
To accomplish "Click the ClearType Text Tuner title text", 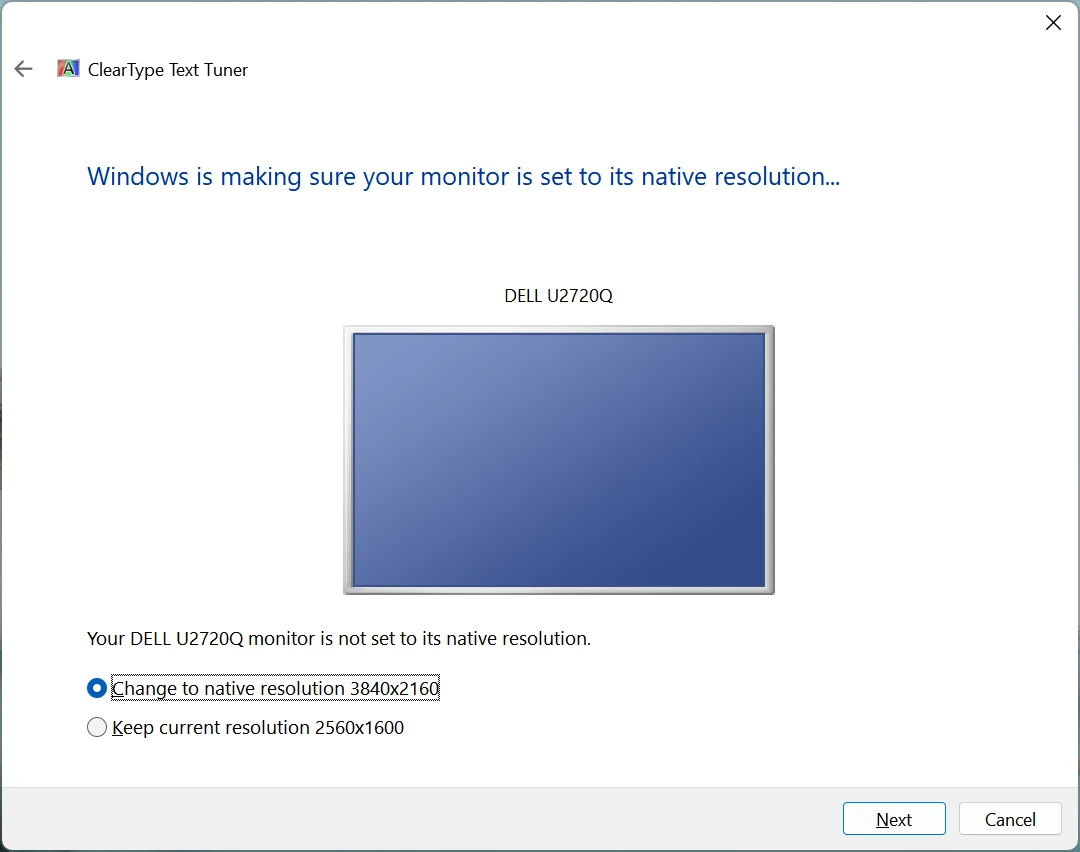I will click(165, 70).
